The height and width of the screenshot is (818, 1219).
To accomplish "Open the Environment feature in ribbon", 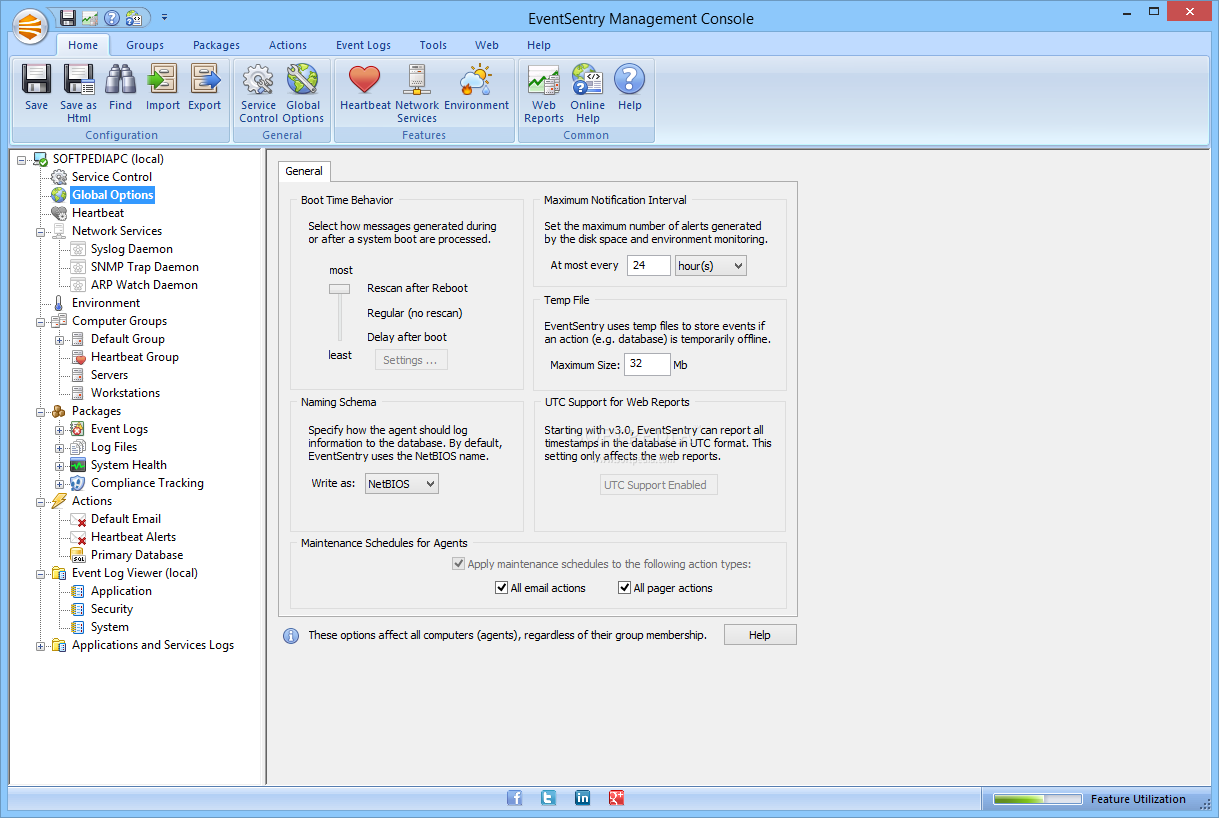I will (477, 88).
